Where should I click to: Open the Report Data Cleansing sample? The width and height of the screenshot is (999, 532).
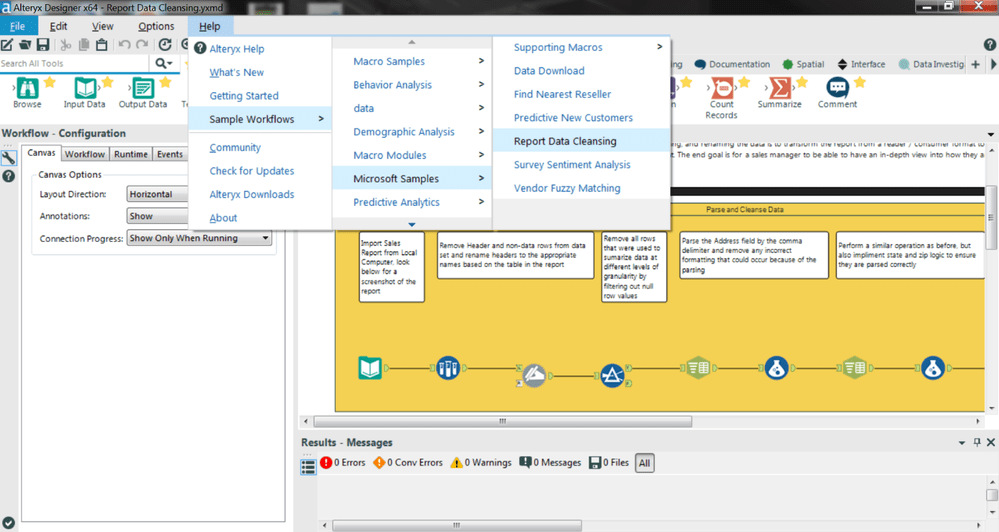coord(581,141)
